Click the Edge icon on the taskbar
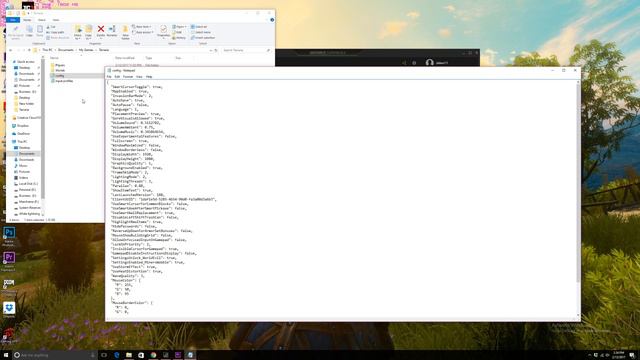This screenshot has height=360, width=640. [116, 355]
